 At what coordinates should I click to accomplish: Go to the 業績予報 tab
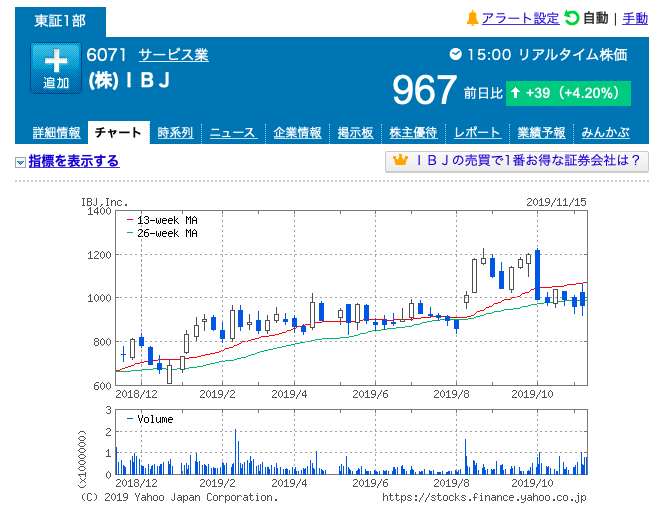point(541,133)
